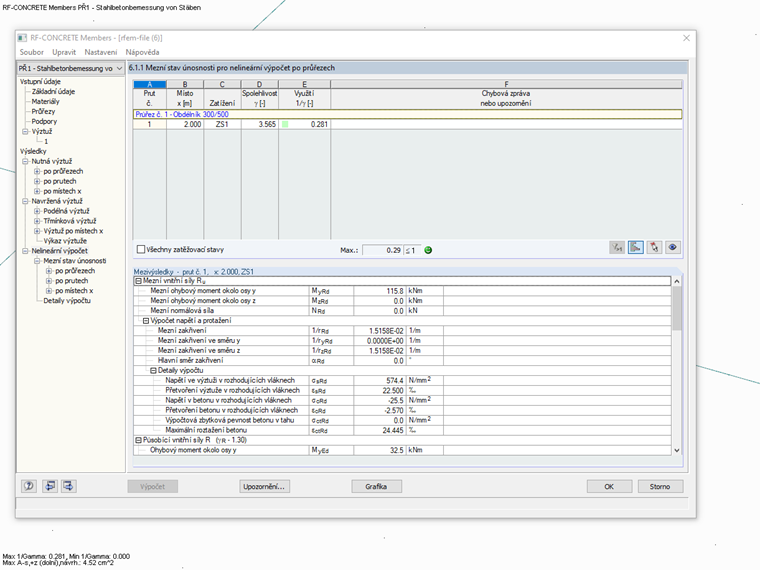Open the Soubor menu

32,52
